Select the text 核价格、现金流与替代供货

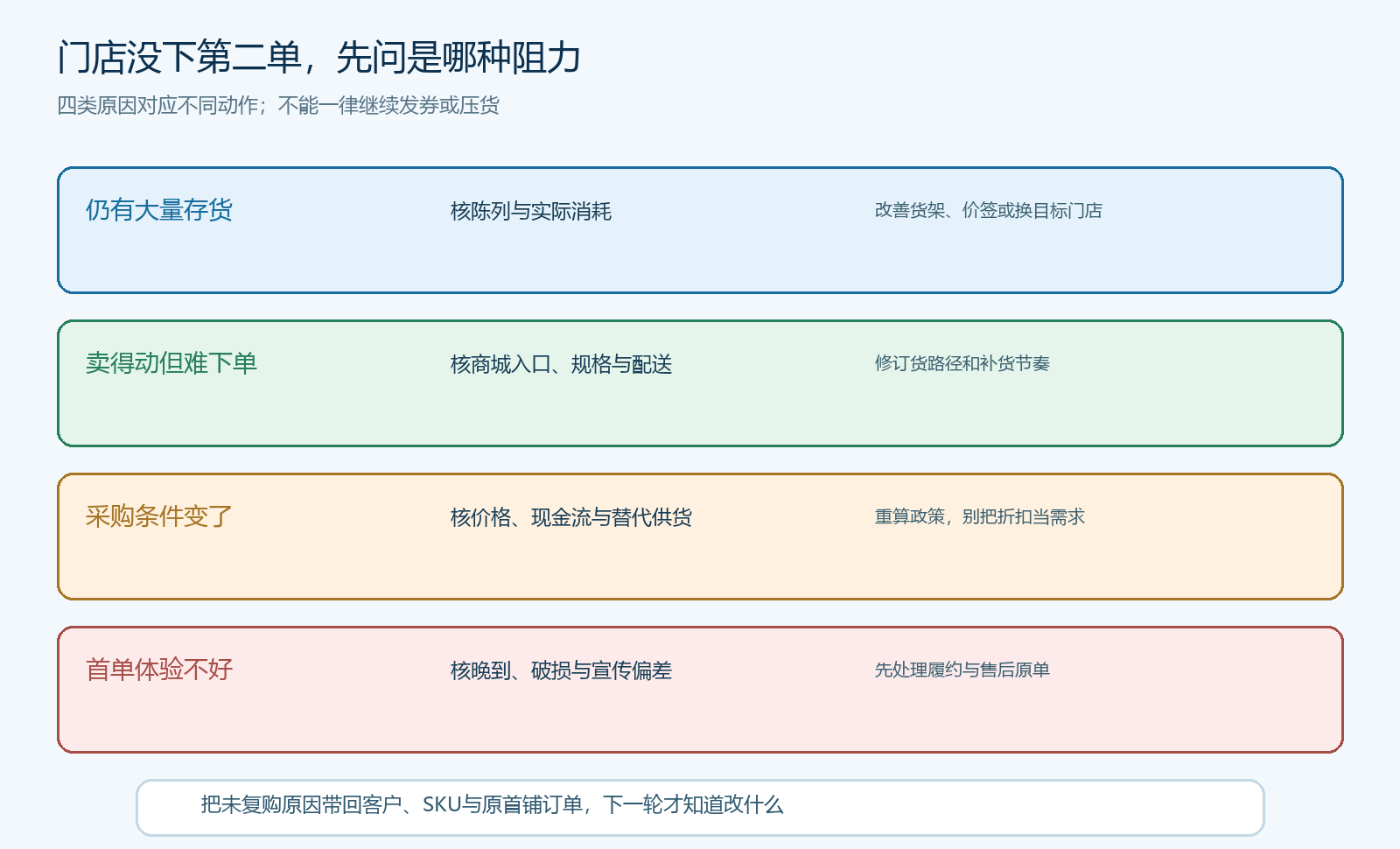571,517
